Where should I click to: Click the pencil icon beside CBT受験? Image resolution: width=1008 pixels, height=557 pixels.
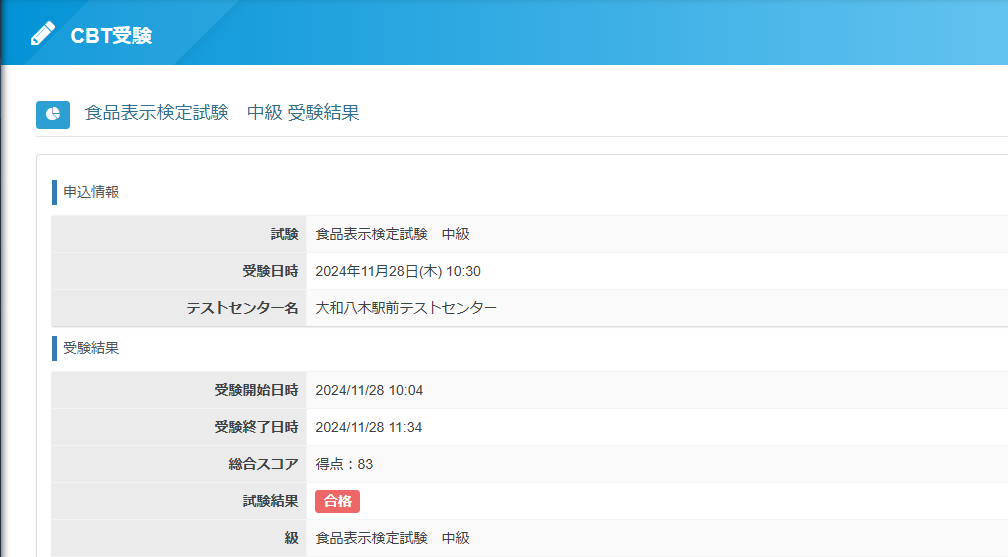click(x=42, y=33)
